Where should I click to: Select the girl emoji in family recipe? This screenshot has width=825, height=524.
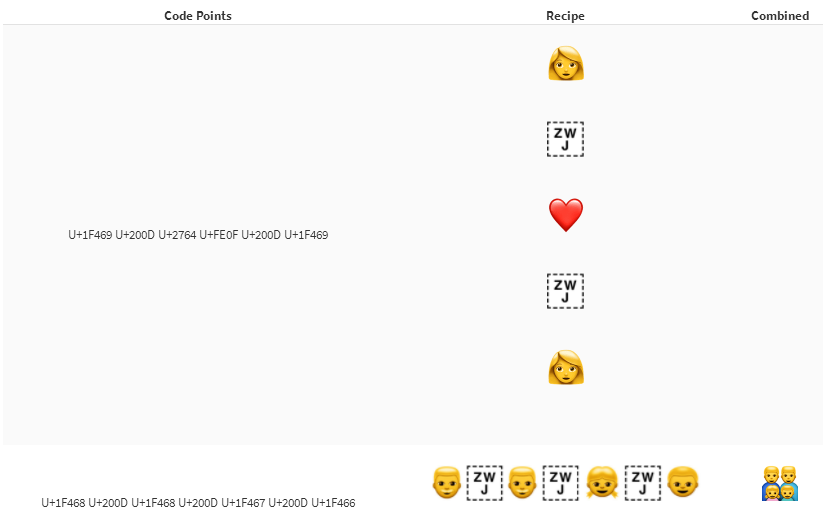[x=602, y=482]
